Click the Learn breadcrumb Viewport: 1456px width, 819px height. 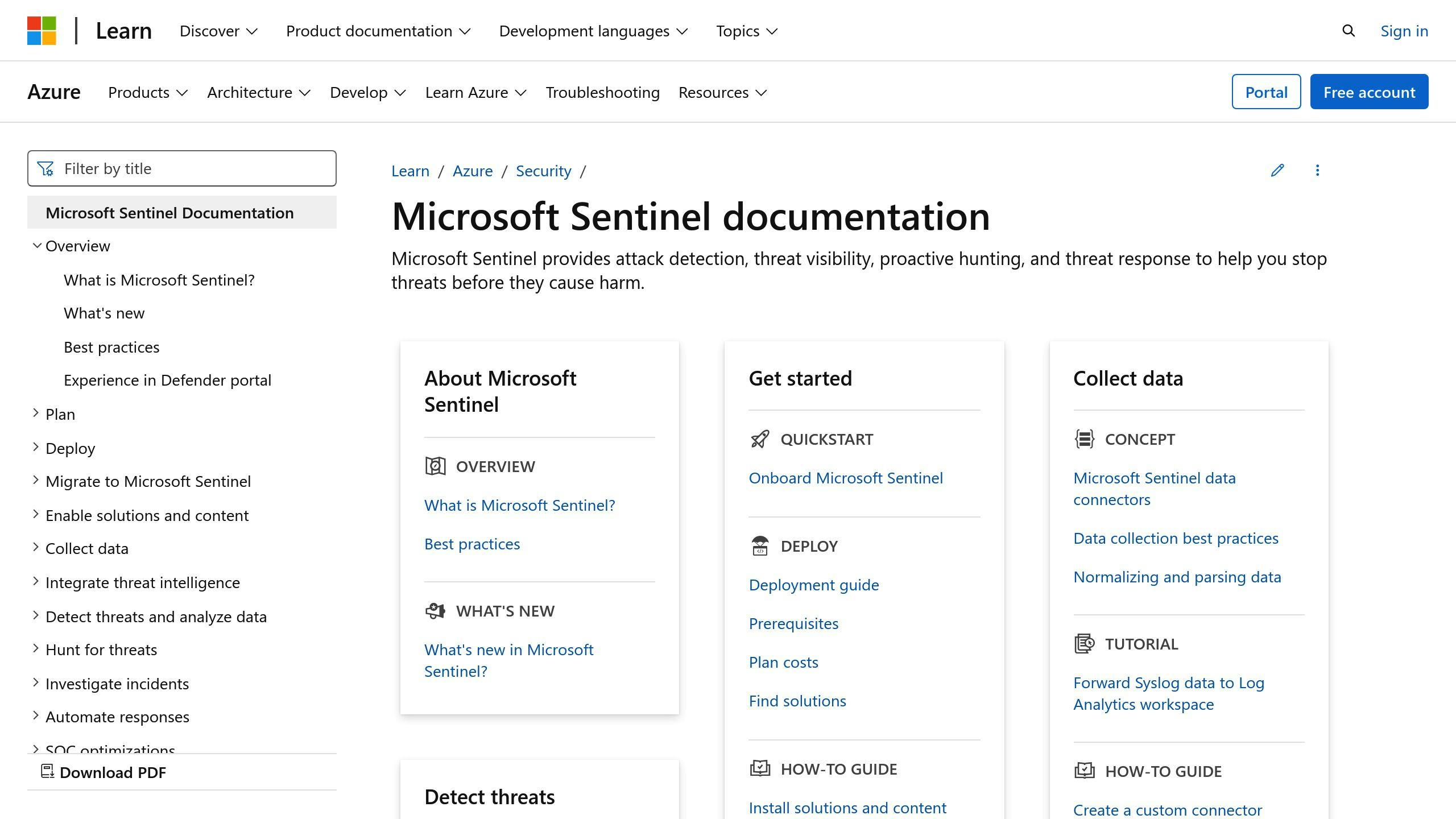(x=410, y=171)
